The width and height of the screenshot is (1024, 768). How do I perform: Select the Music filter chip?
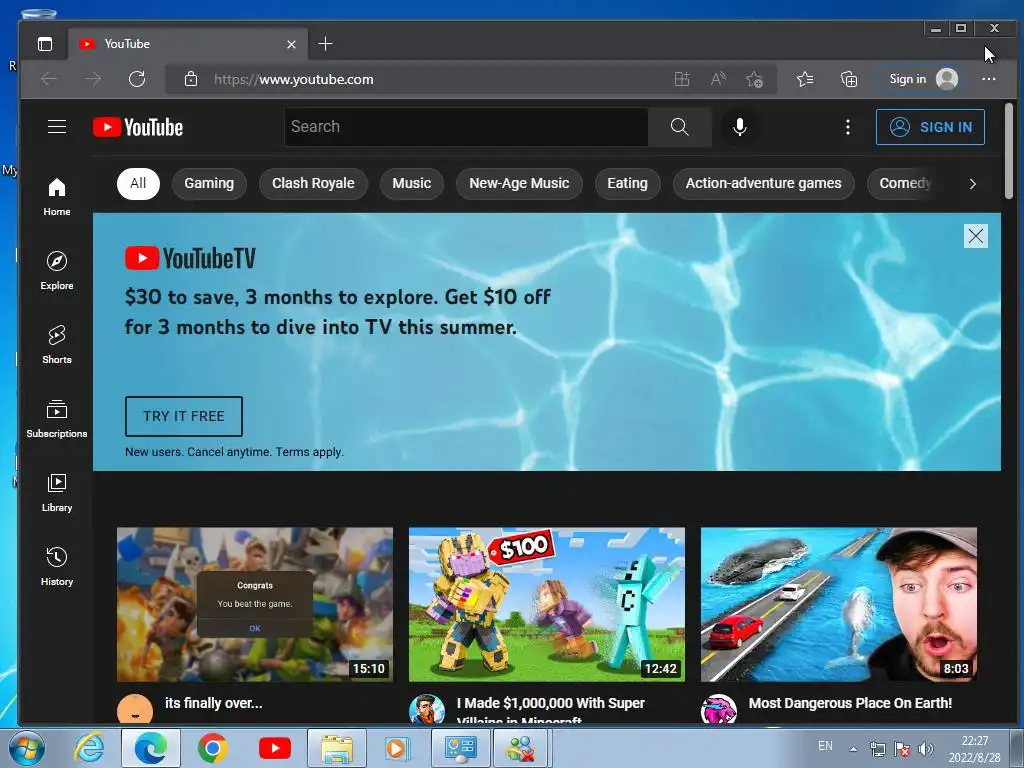pyautogui.click(x=411, y=184)
